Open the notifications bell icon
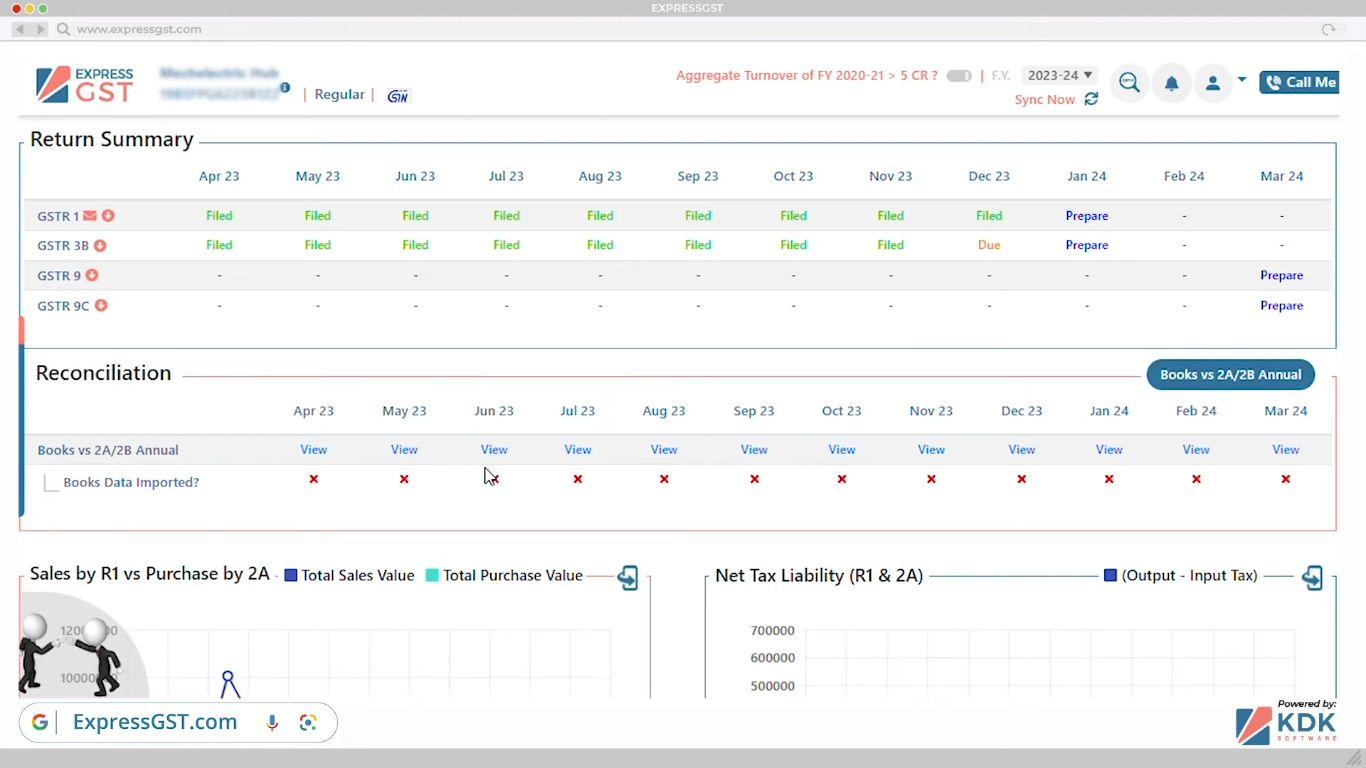1366x768 pixels. point(1171,83)
